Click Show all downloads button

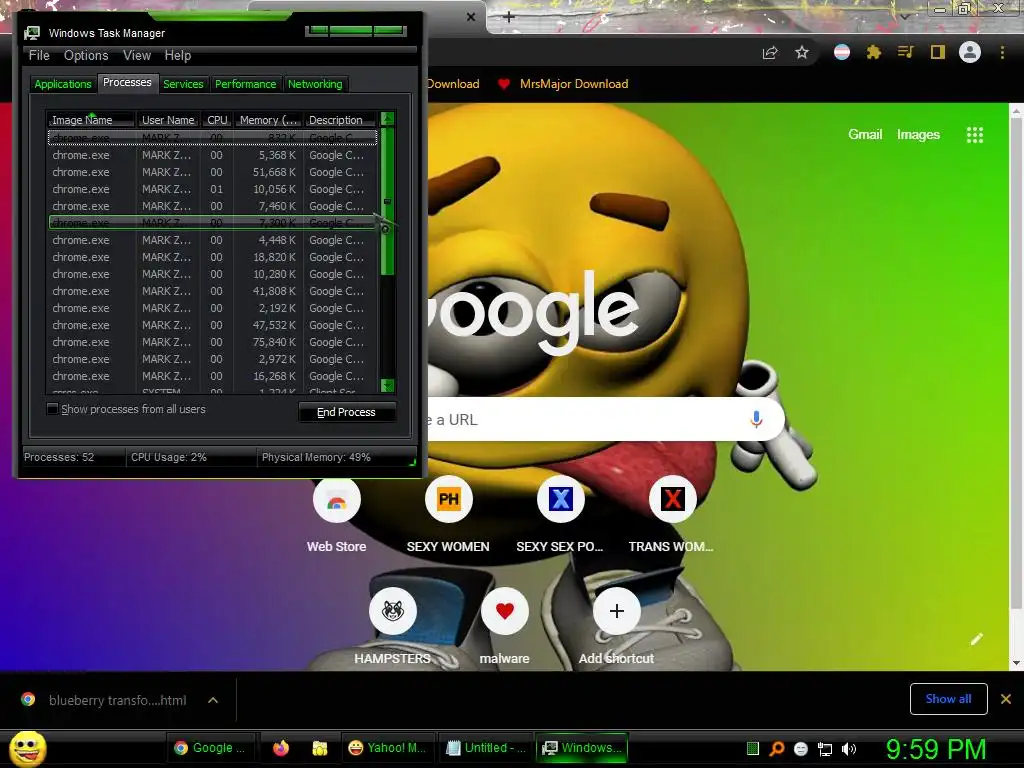[x=948, y=699]
